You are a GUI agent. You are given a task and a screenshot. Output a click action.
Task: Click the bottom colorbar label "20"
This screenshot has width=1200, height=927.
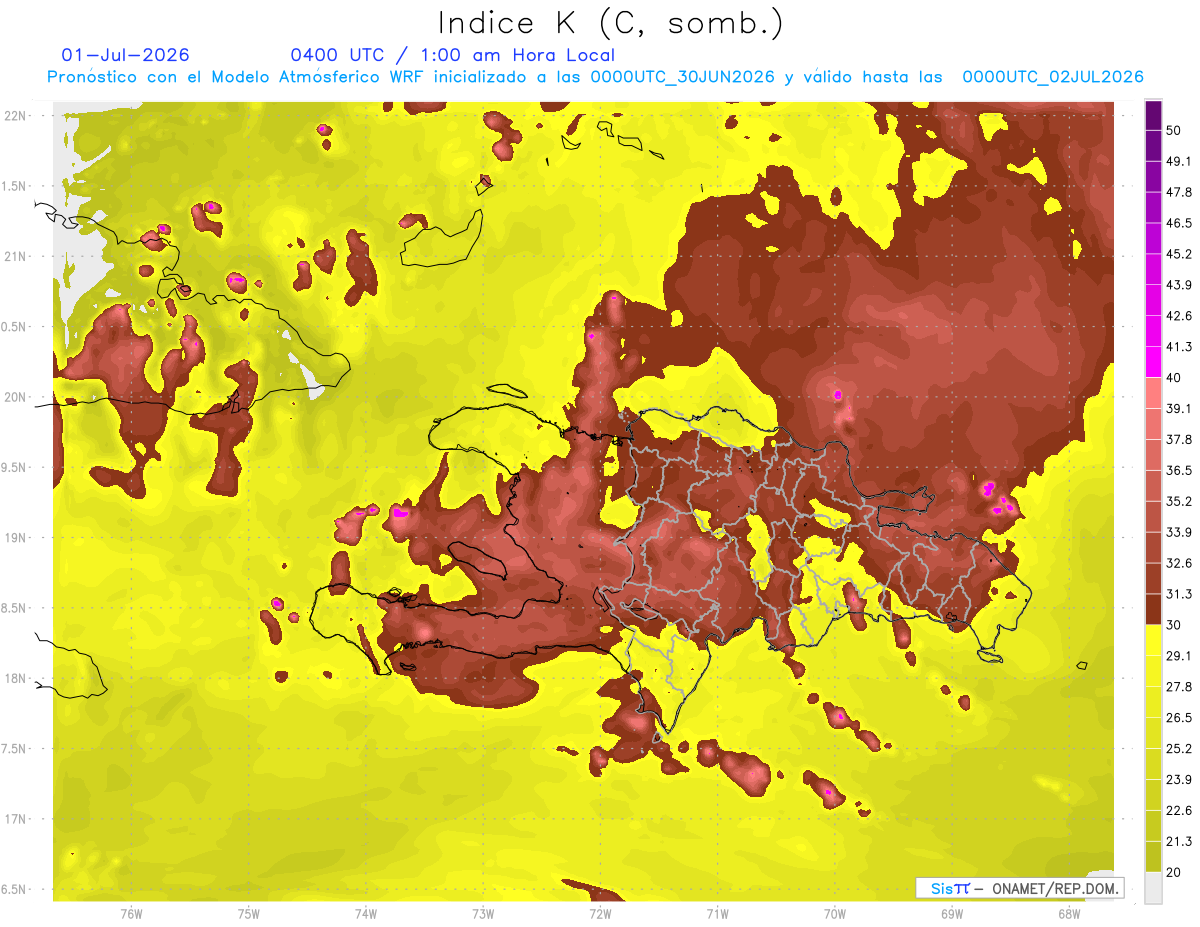point(1175,872)
